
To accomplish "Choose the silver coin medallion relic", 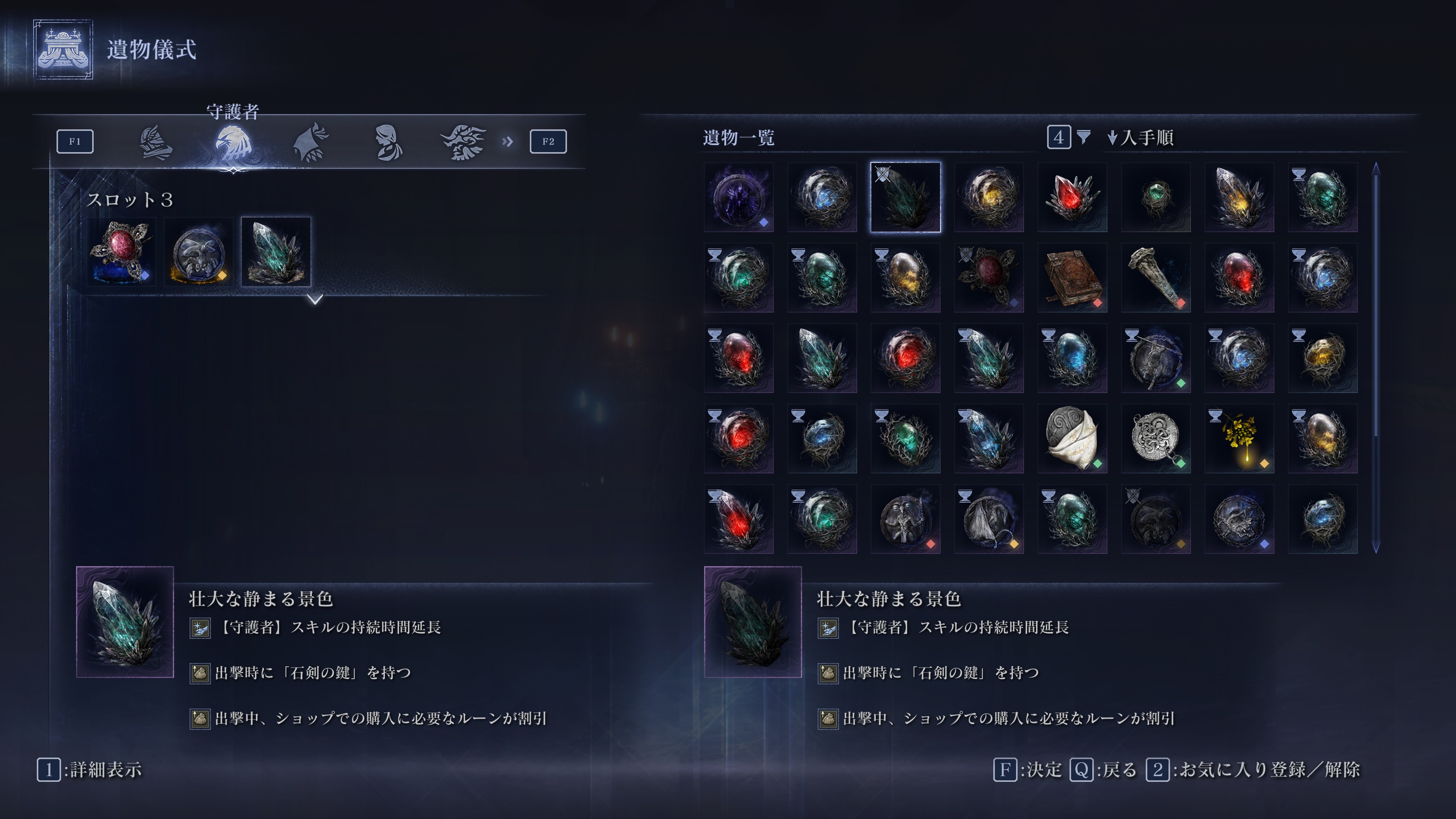I will point(1155,439).
